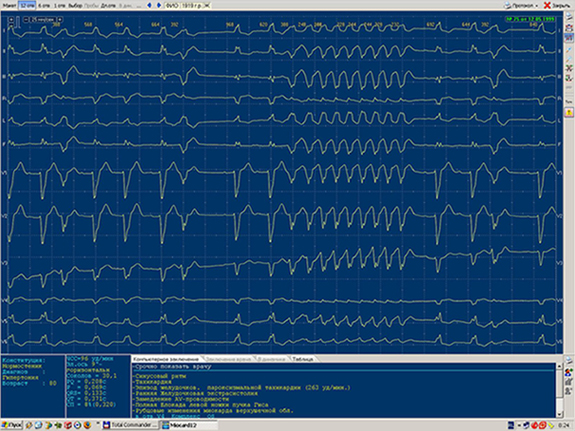Click the blue right arrow to go forward
The image size is (575, 431).
(x=158, y=5)
